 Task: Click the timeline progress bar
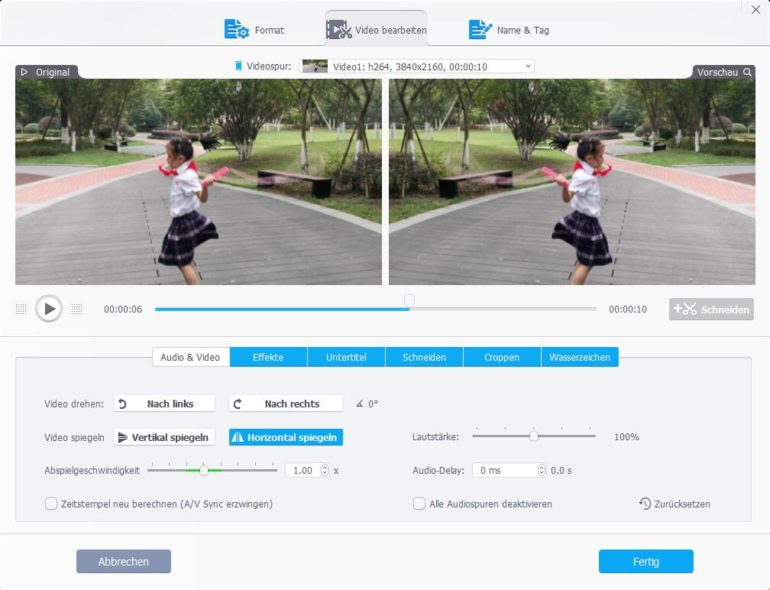point(375,309)
